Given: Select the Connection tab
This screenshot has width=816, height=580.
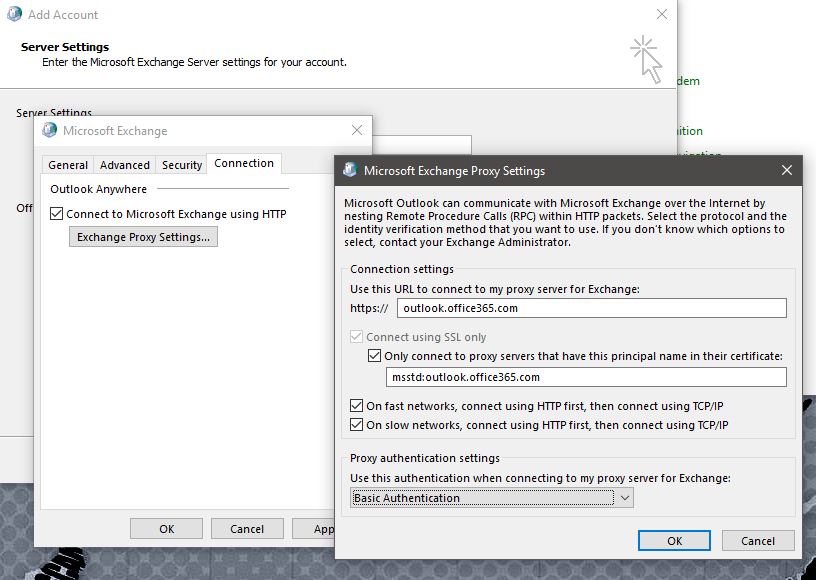Looking at the screenshot, I should coord(244,163).
